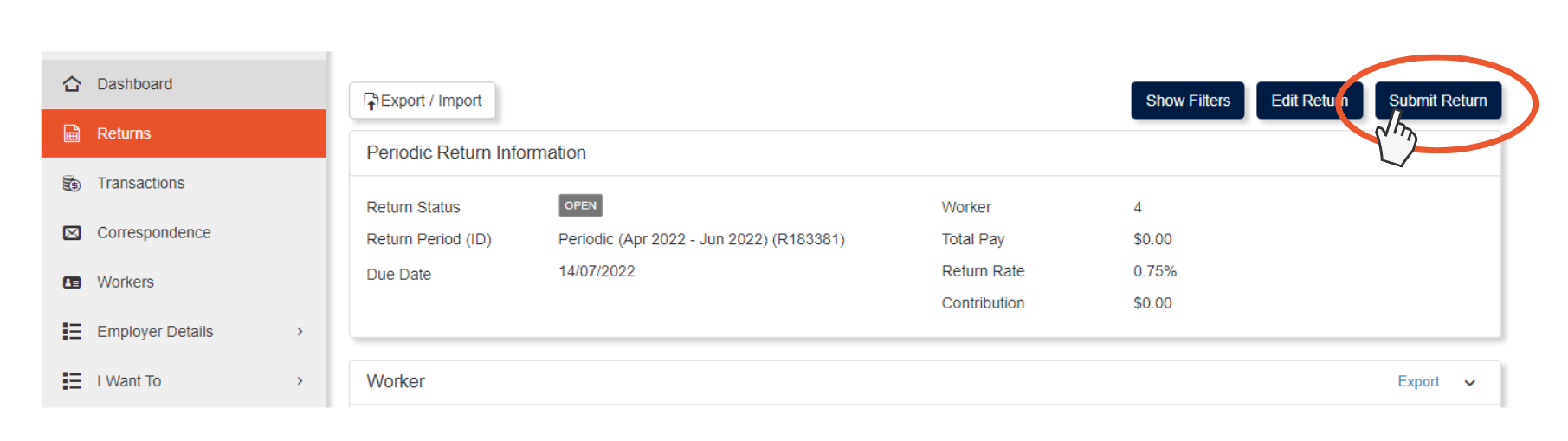Click the Correspondence envelope icon
The image size is (1568, 441).
pyautogui.click(x=72, y=232)
